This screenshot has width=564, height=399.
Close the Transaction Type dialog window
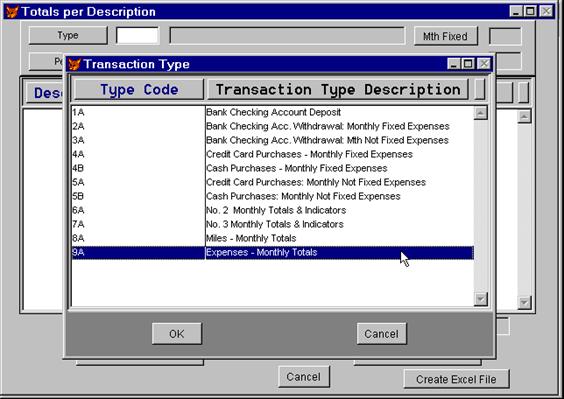484,64
